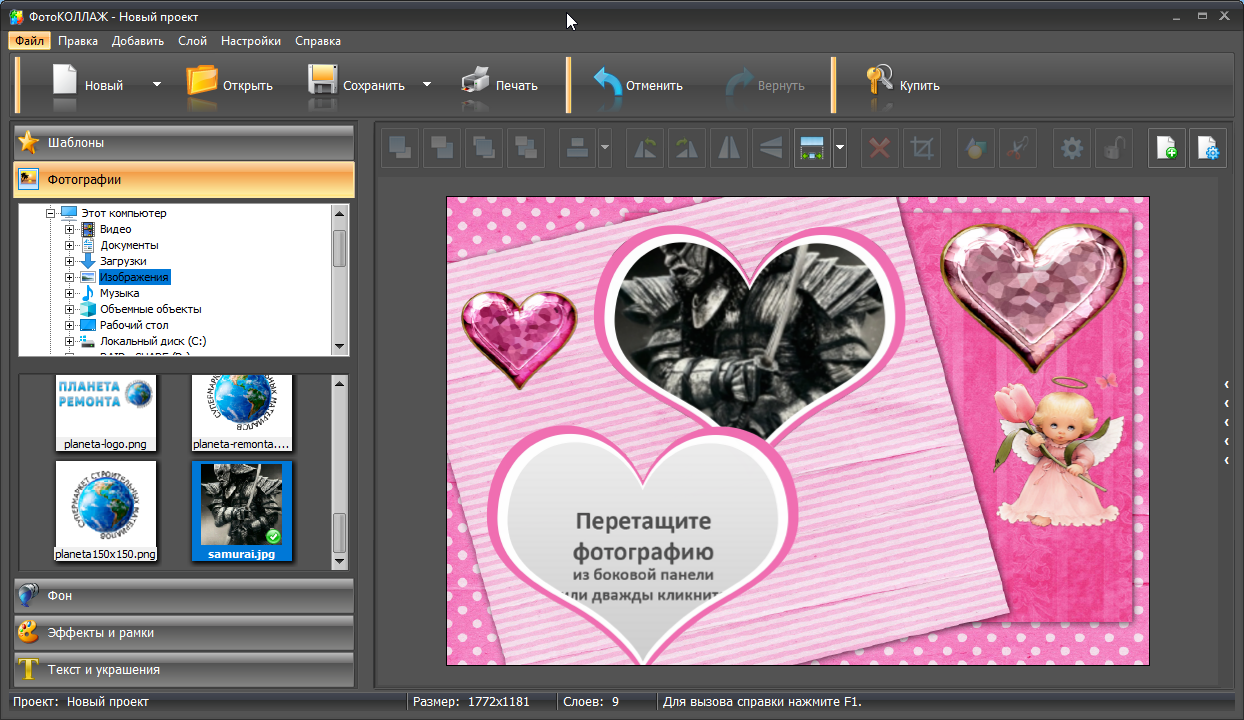Click the red X delete icon
Image resolution: width=1244 pixels, height=720 pixels.
point(879,149)
